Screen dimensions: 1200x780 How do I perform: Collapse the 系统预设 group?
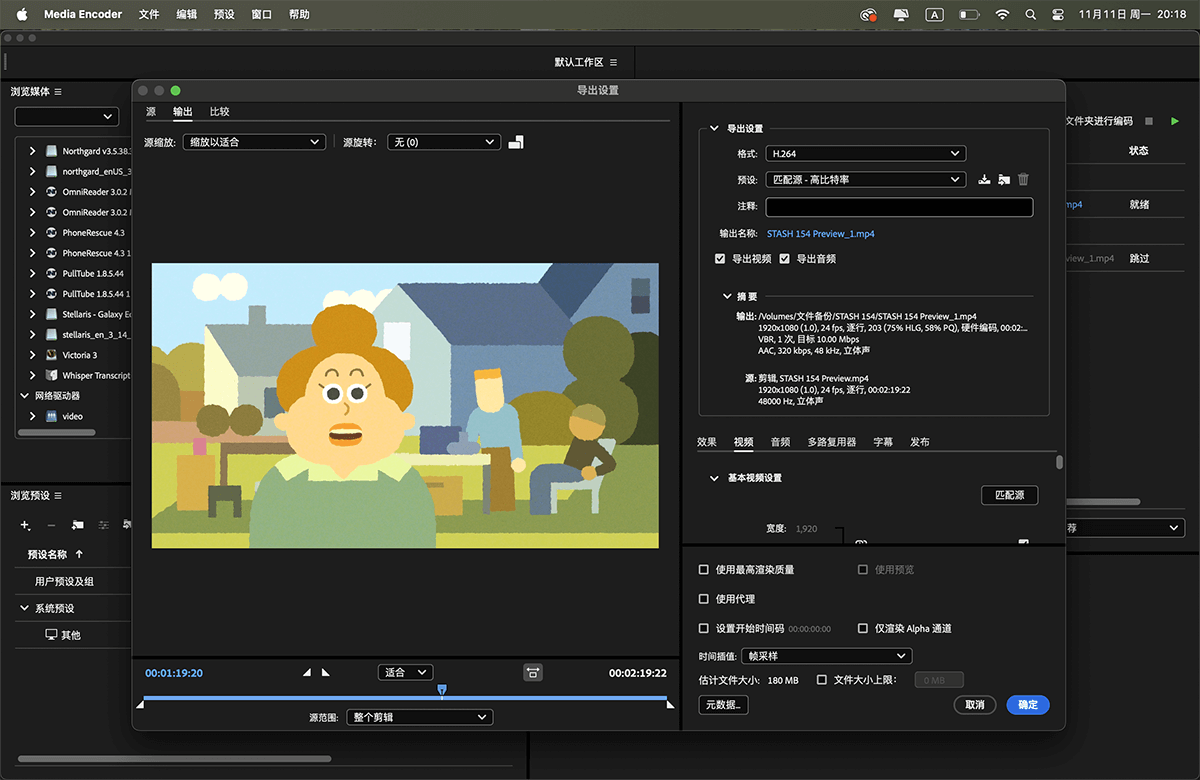point(25,608)
